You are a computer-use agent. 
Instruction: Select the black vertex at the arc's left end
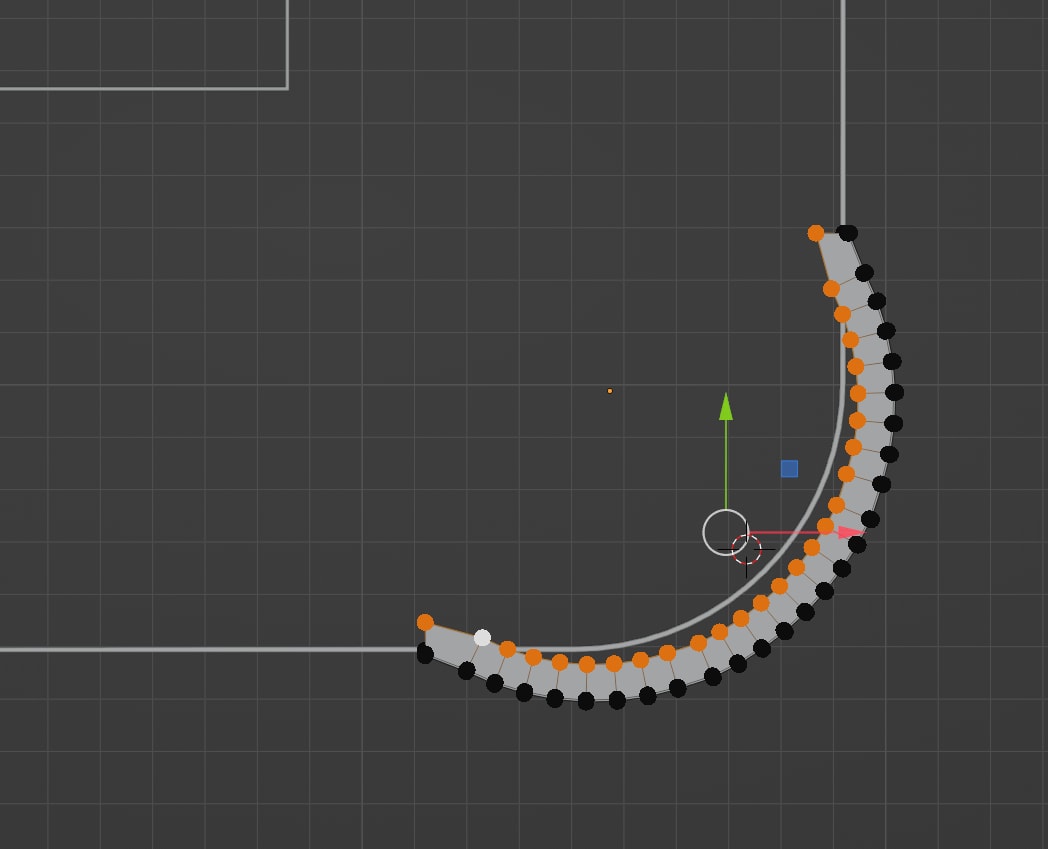coord(425,653)
